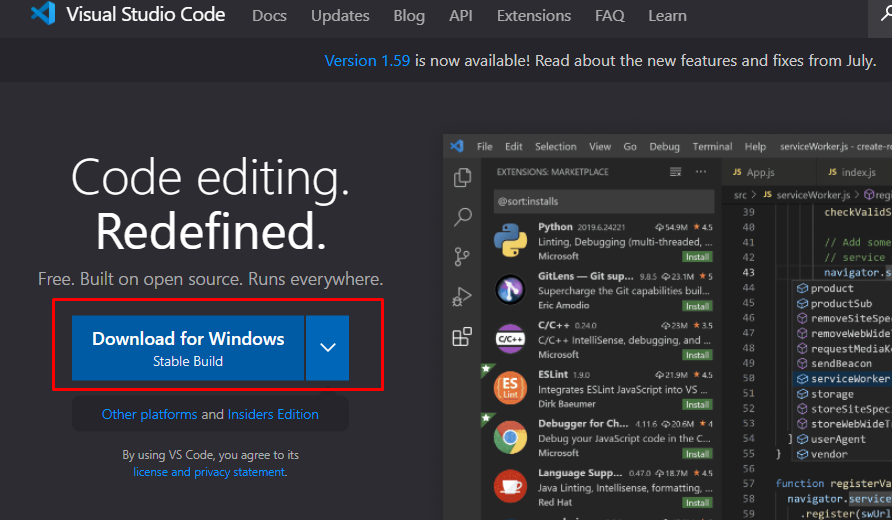Click Download for Windows Stable Build

pyautogui.click(x=188, y=348)
